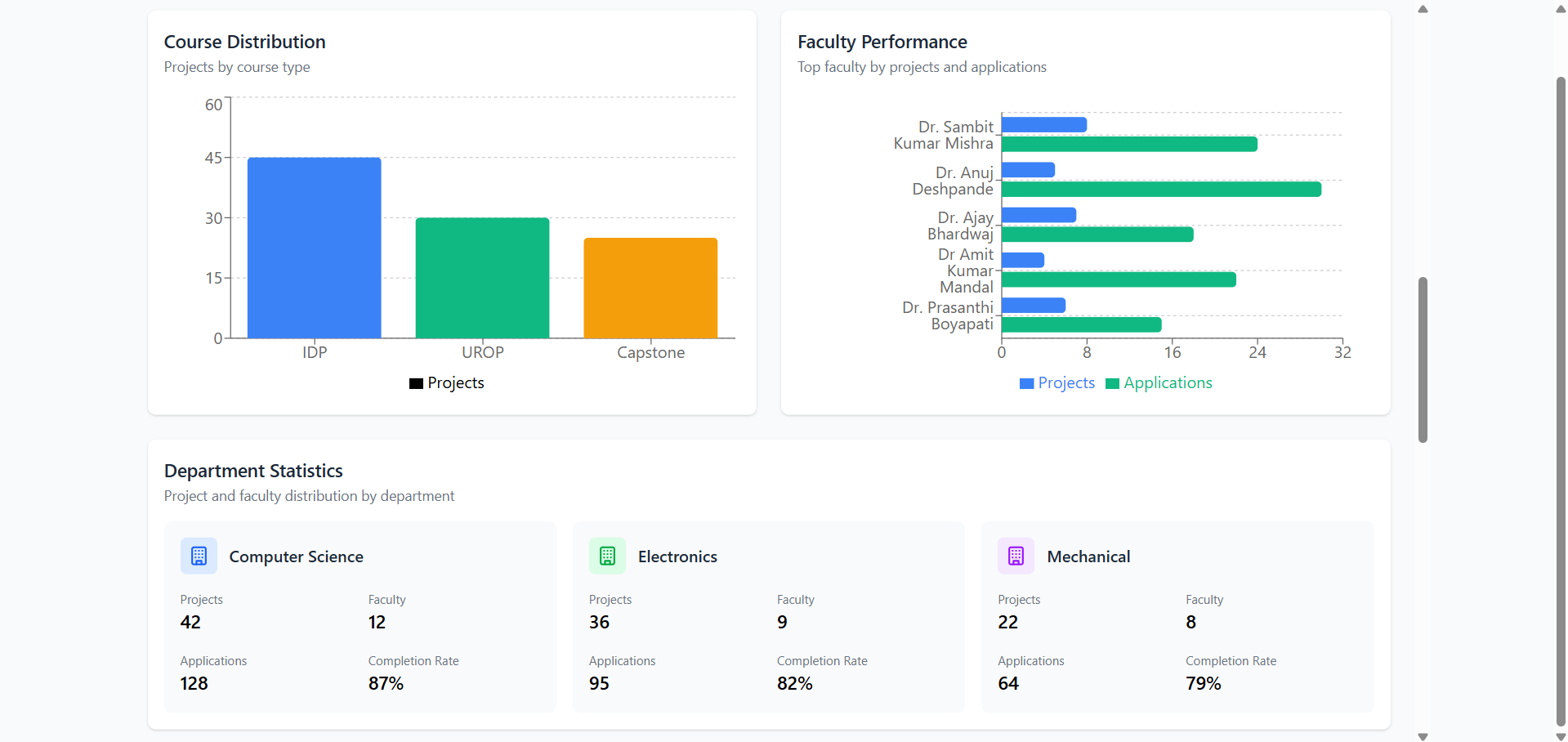This screenshot has height=742, width=1568.
Task: Click the inner panel scrollbar thumb
Action: [1423, 360]
